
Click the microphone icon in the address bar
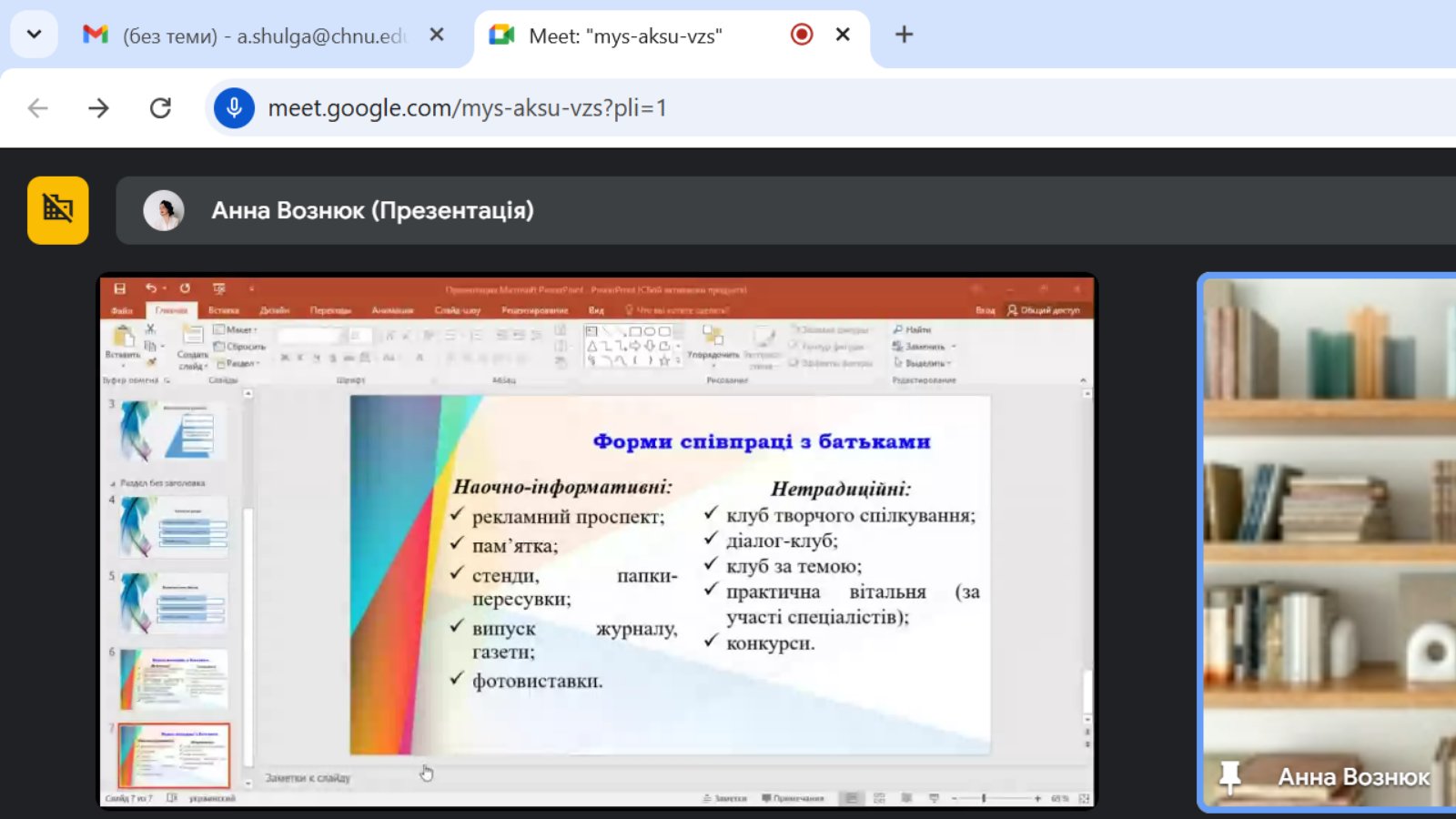pyautogui.click(x=234, y=108)
